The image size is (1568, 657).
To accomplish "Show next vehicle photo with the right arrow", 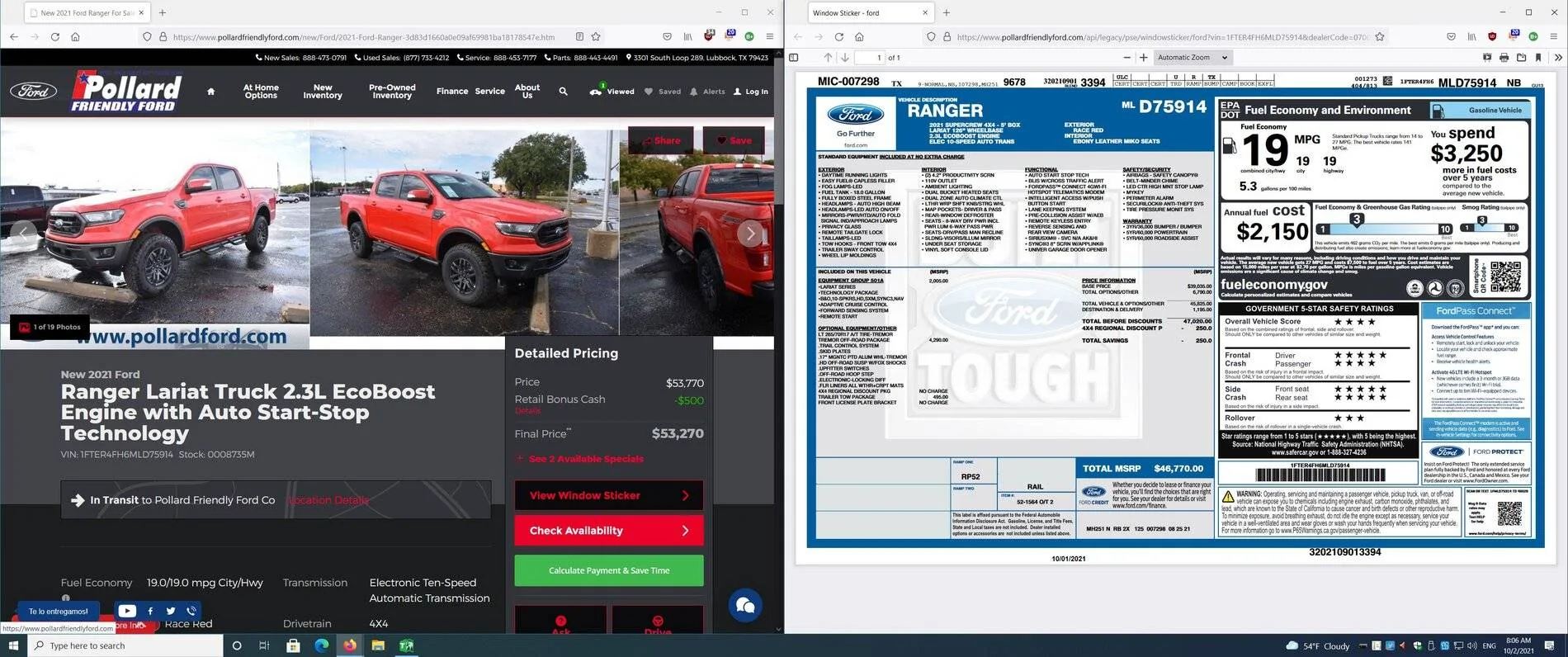I will pyautogui.click(x=750, y=234).
